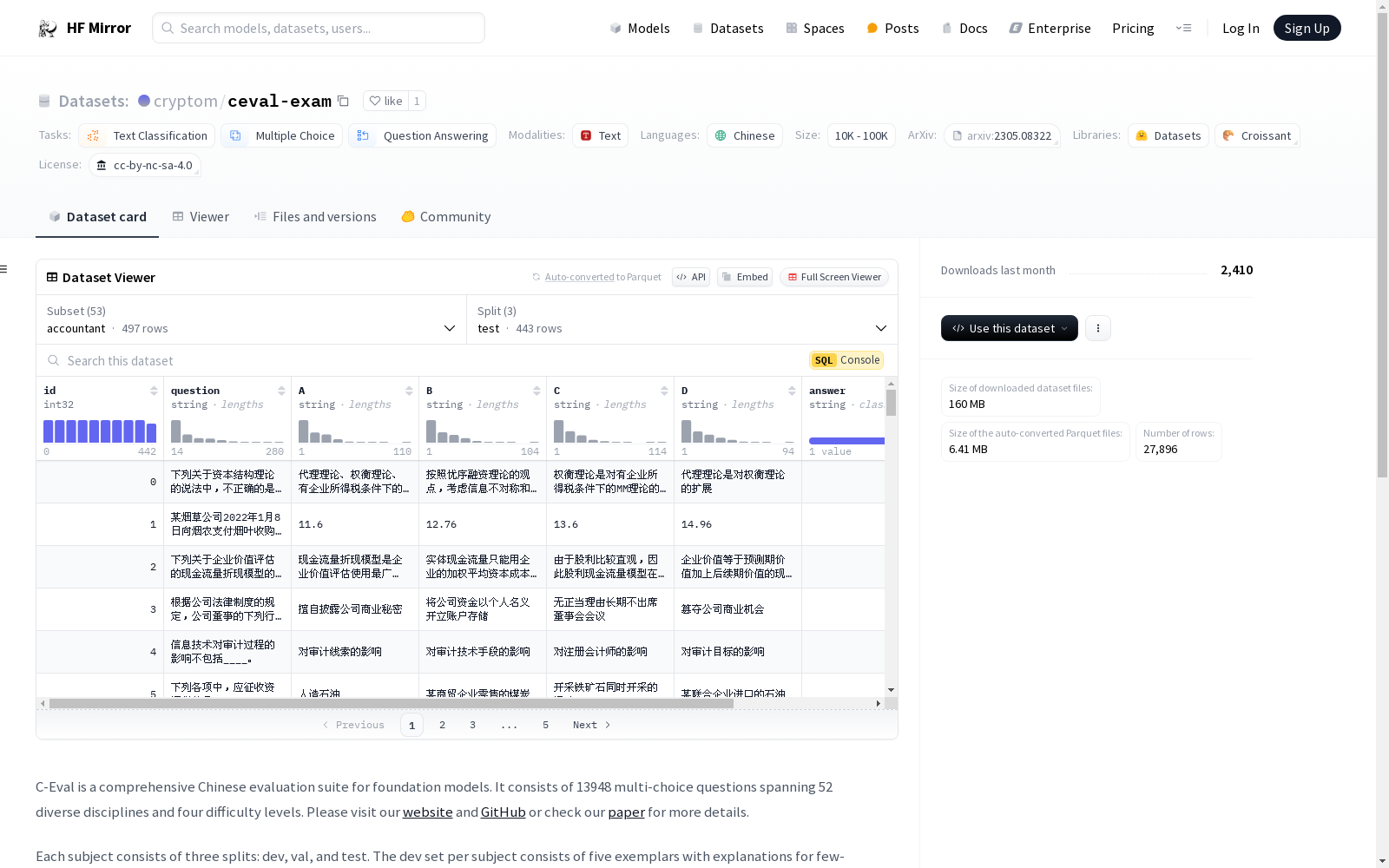This screenshot has height=868, width=1389.
Task: Sort column B with its sort icon
Action: point(537,391)
